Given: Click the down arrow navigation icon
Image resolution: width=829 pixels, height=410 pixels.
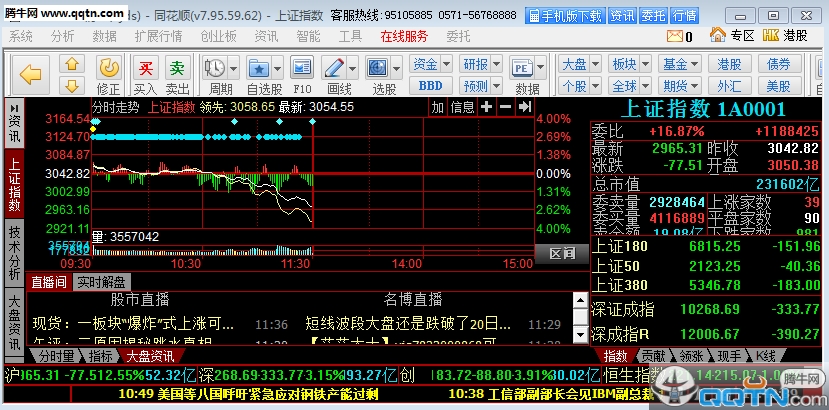Looking at the screenshot, I should click(x=72, y=85).
